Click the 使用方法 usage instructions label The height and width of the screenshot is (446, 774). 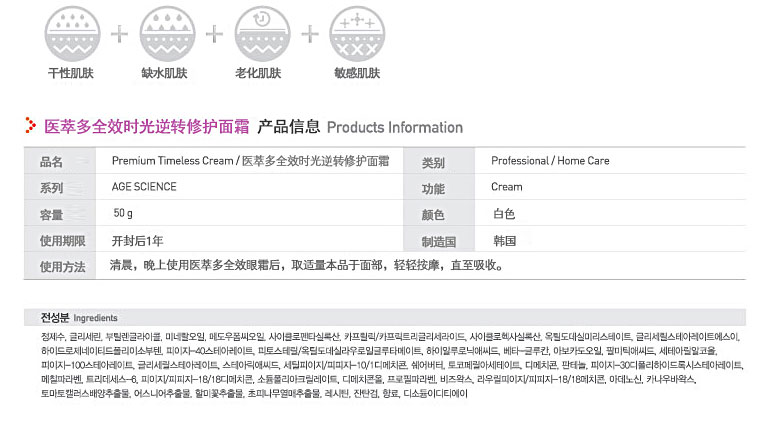pyautogui.click(x=62, y=267)
